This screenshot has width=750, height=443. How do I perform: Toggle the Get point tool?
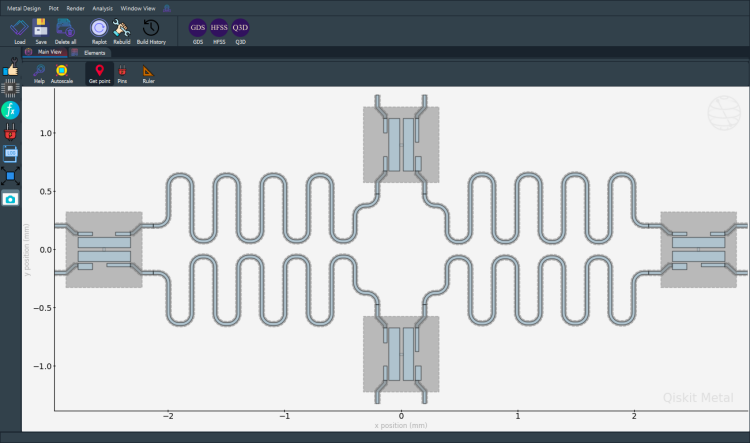[x=99, y=74]
